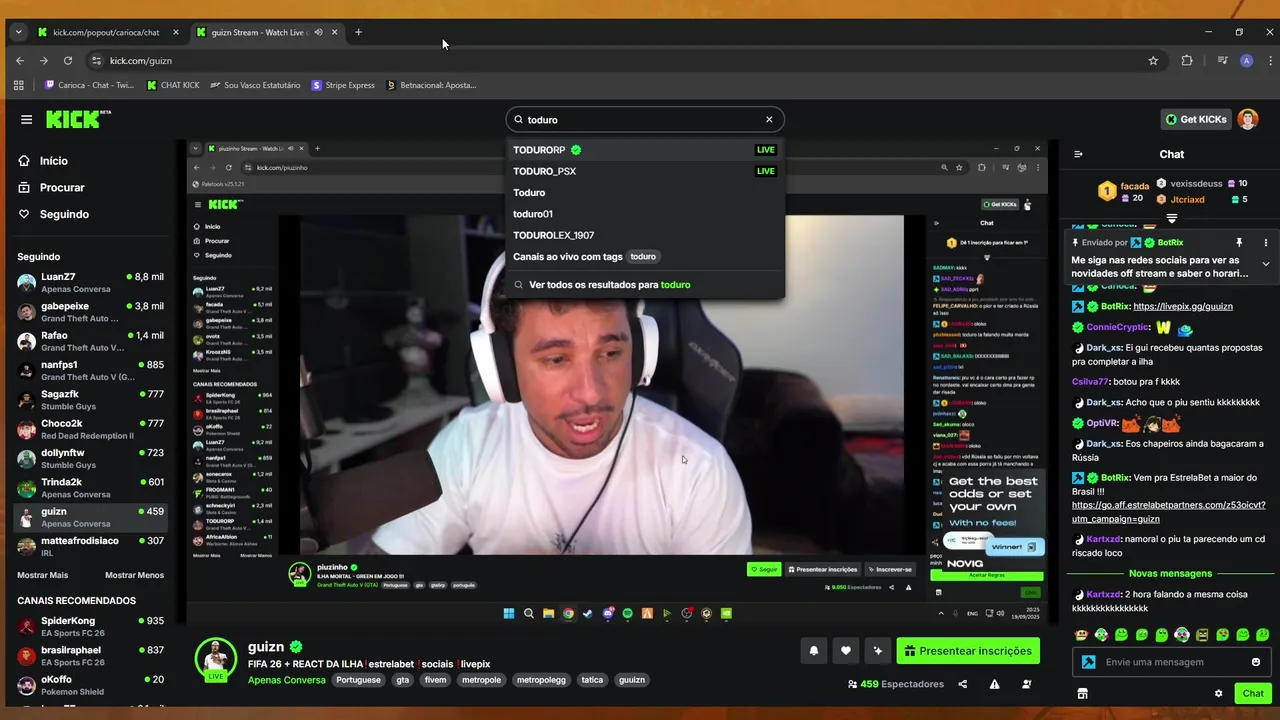Unpin the BotRix pinned message
Screen dimensions: 1280x720
[x=1239, y=243]
